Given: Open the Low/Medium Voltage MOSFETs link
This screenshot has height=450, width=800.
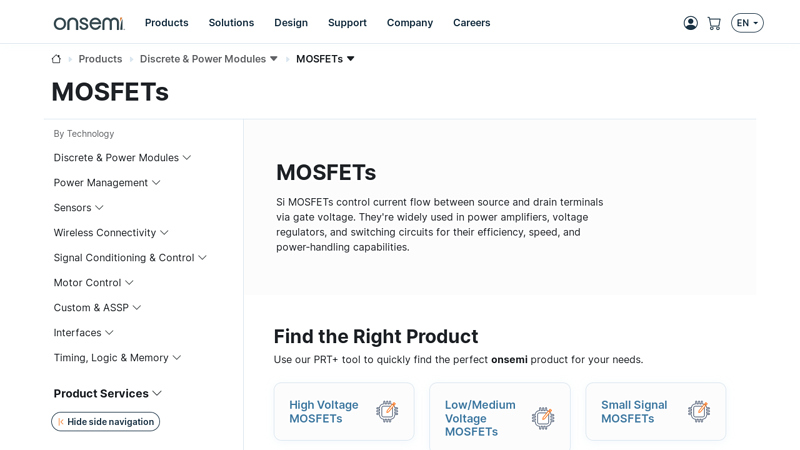Looking at the screenshot, I should click(x=480, y=418).
